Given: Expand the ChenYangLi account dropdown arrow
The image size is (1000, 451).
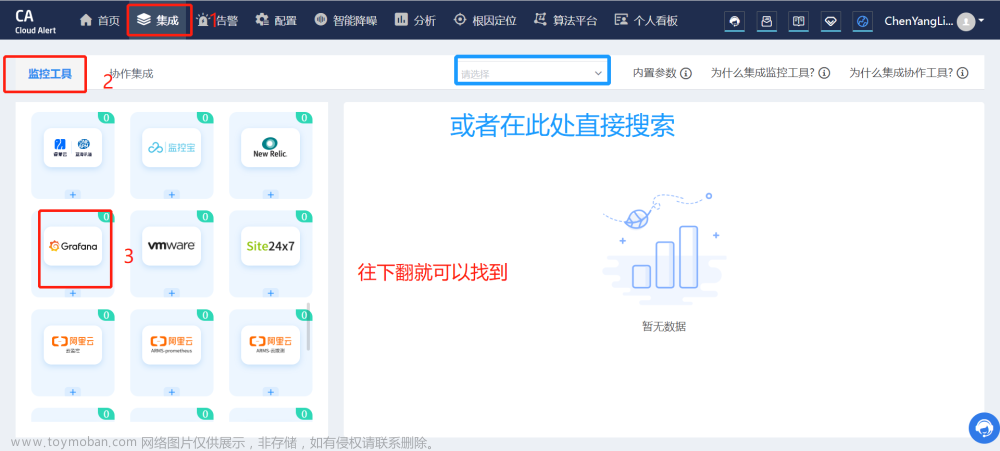Looking at the screenshot, I should pos(981,22).
